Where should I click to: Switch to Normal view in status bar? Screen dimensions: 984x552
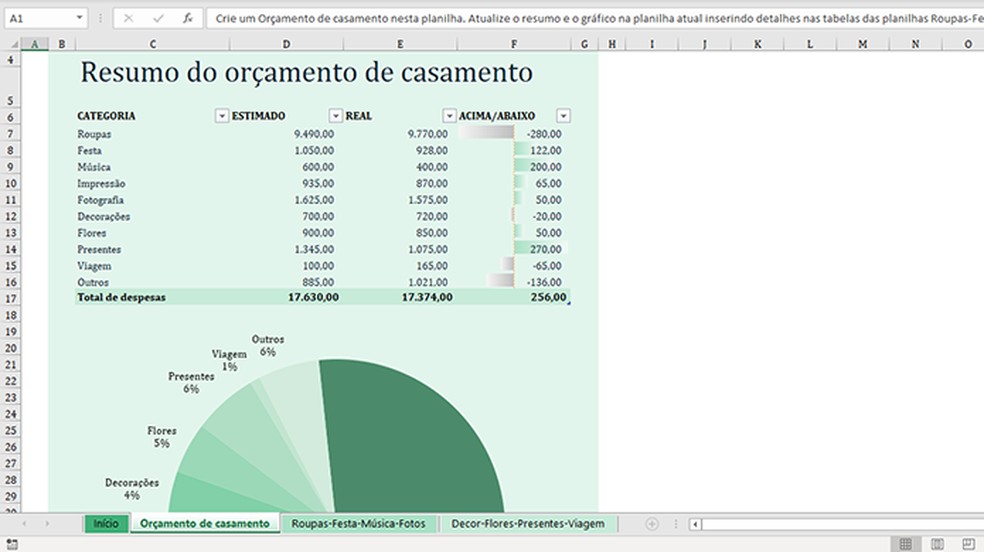[905, 543]
